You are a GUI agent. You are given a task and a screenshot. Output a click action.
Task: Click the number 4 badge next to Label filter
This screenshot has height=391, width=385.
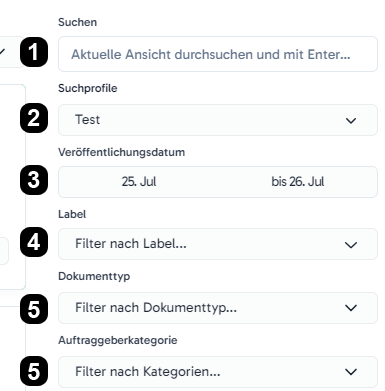pyautogui.click(x=34, y=242)
